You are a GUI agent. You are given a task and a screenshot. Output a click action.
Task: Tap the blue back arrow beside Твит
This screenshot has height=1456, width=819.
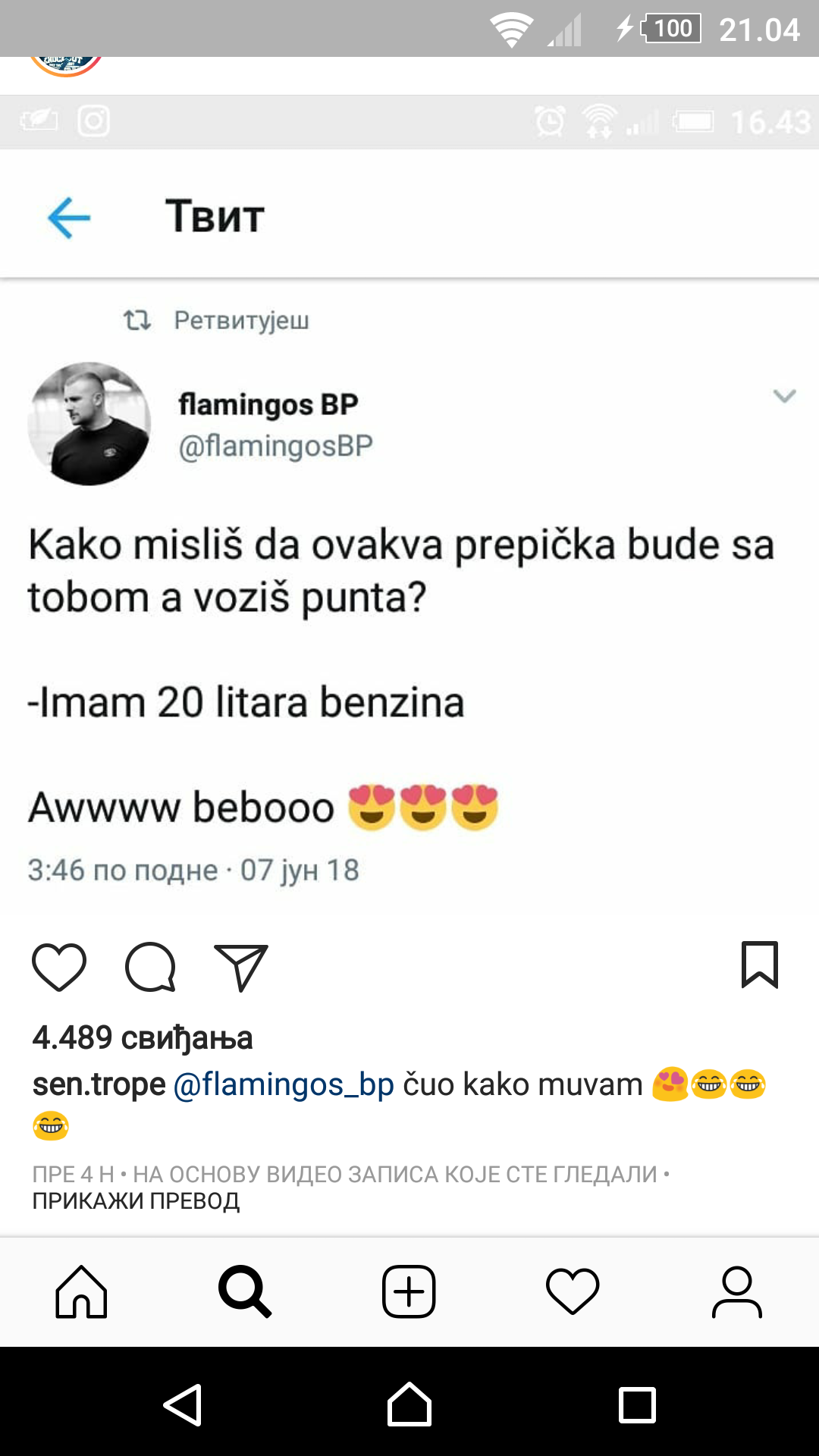pos(69,218)
